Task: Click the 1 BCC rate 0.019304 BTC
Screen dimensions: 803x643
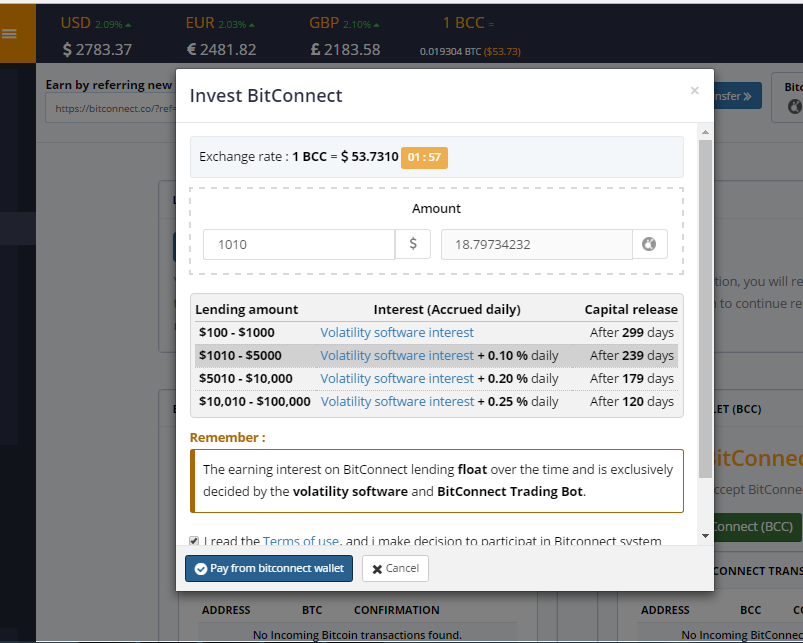Action: 450,52
